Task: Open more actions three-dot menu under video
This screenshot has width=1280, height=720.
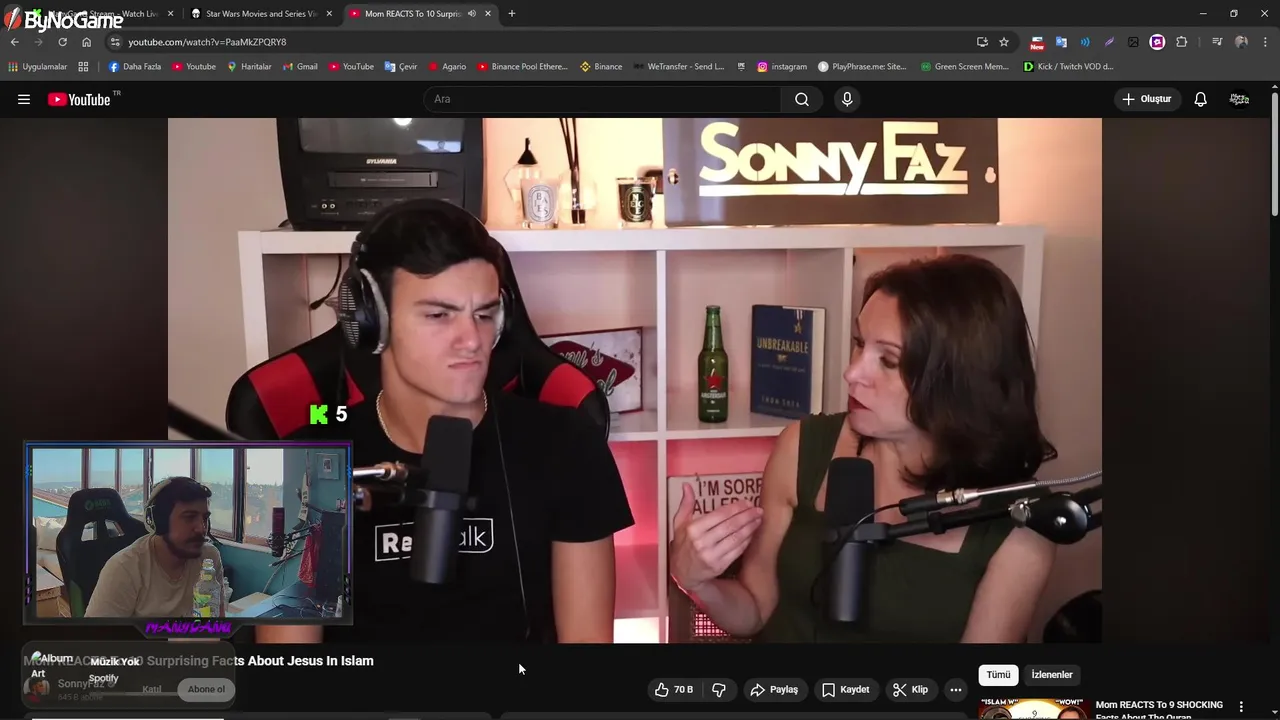Action: pyautogui.click(x=956, y=689)
